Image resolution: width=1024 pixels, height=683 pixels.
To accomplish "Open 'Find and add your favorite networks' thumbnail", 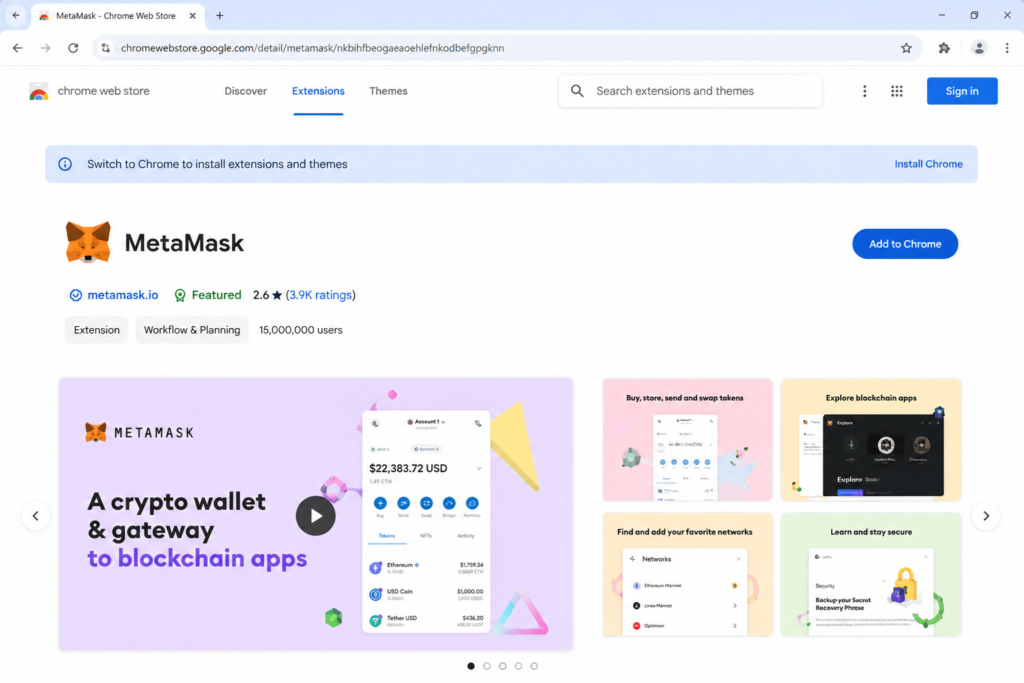I will tap(687, 574).
